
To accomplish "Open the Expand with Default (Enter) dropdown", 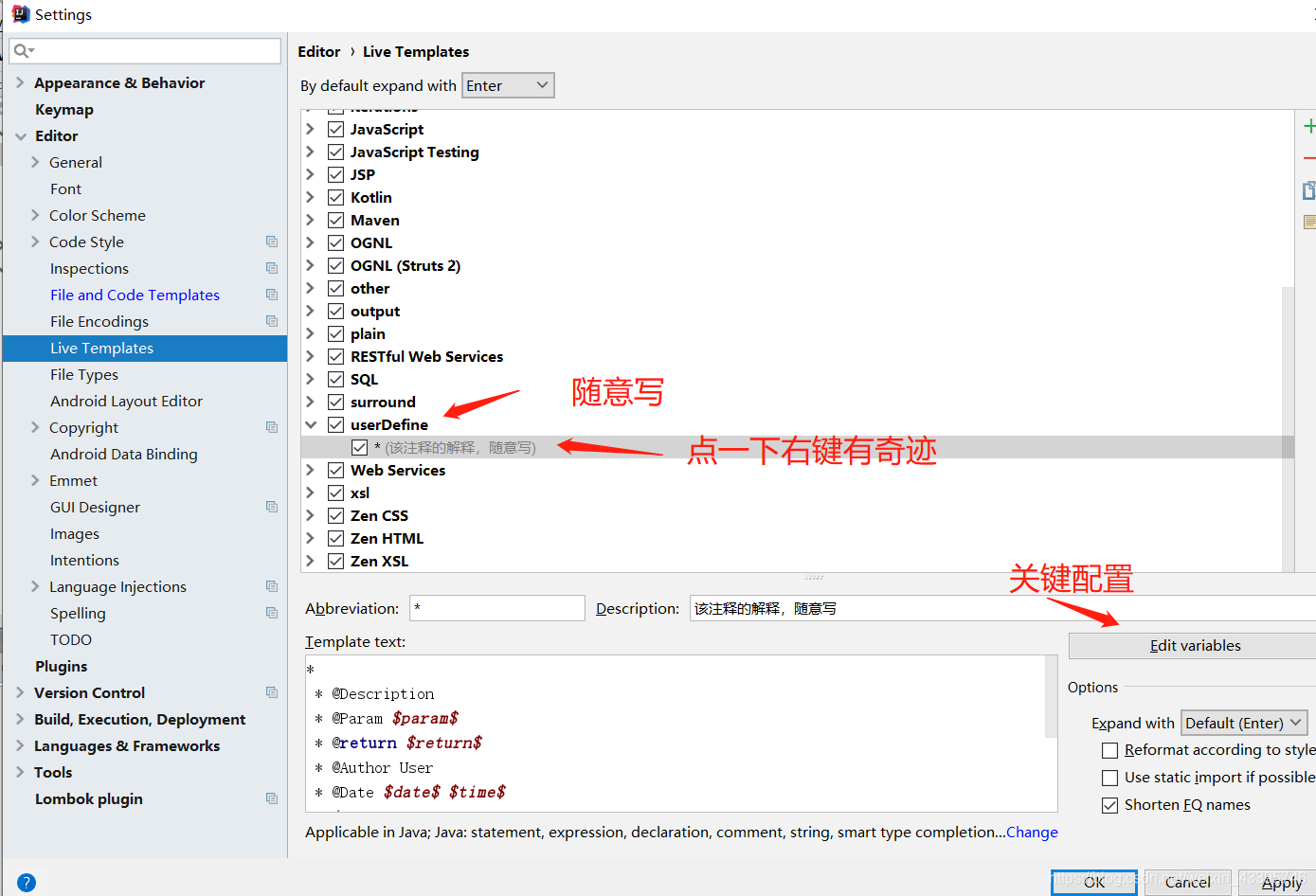I will click(x=1244, y=723).
